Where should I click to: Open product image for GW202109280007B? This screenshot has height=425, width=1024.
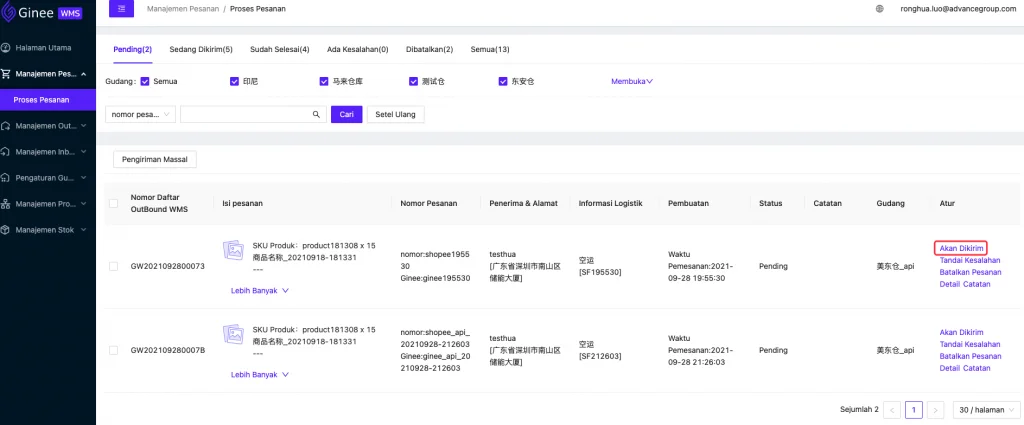pos(233,334)
